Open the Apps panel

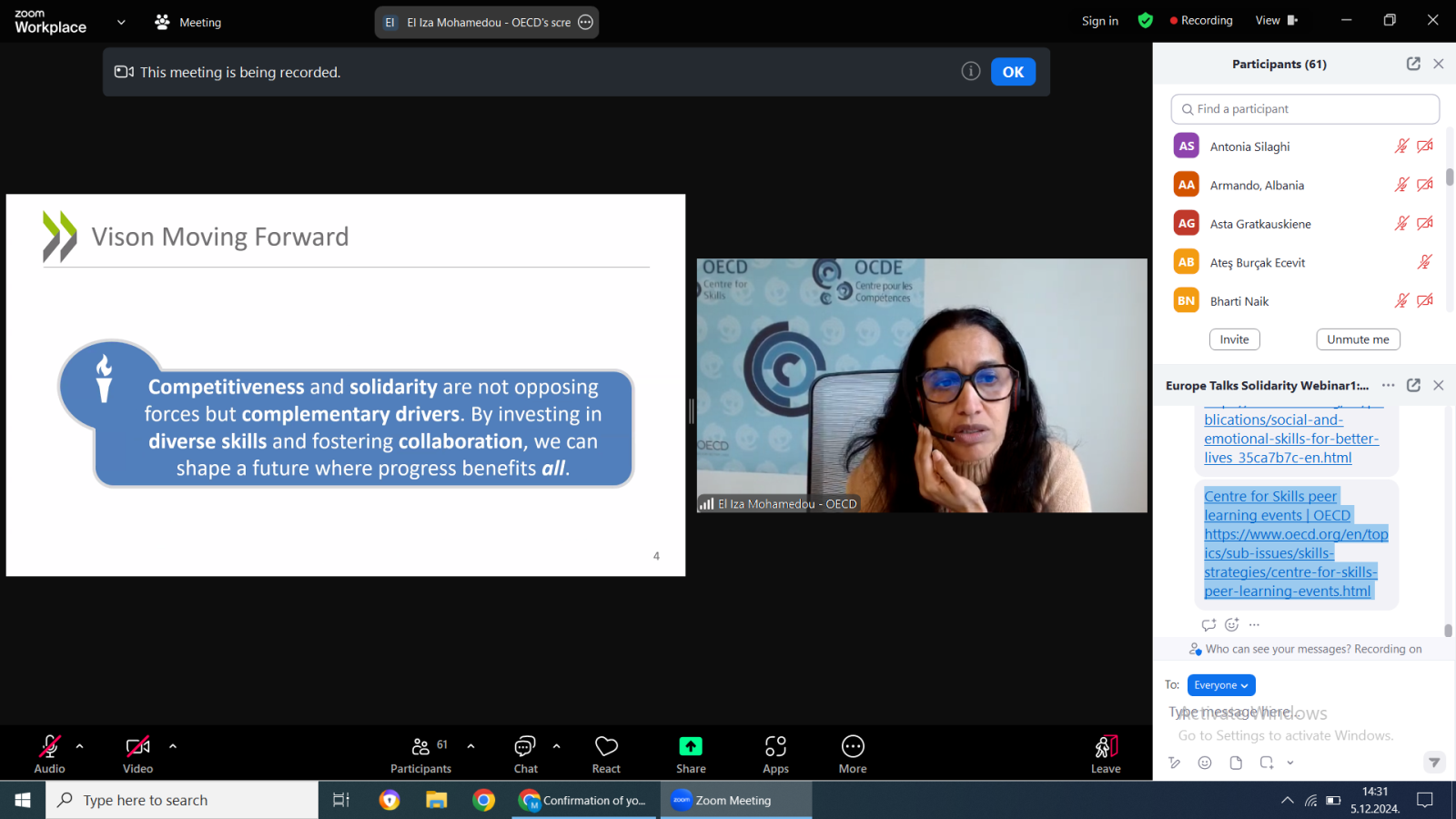click(775, 754)
